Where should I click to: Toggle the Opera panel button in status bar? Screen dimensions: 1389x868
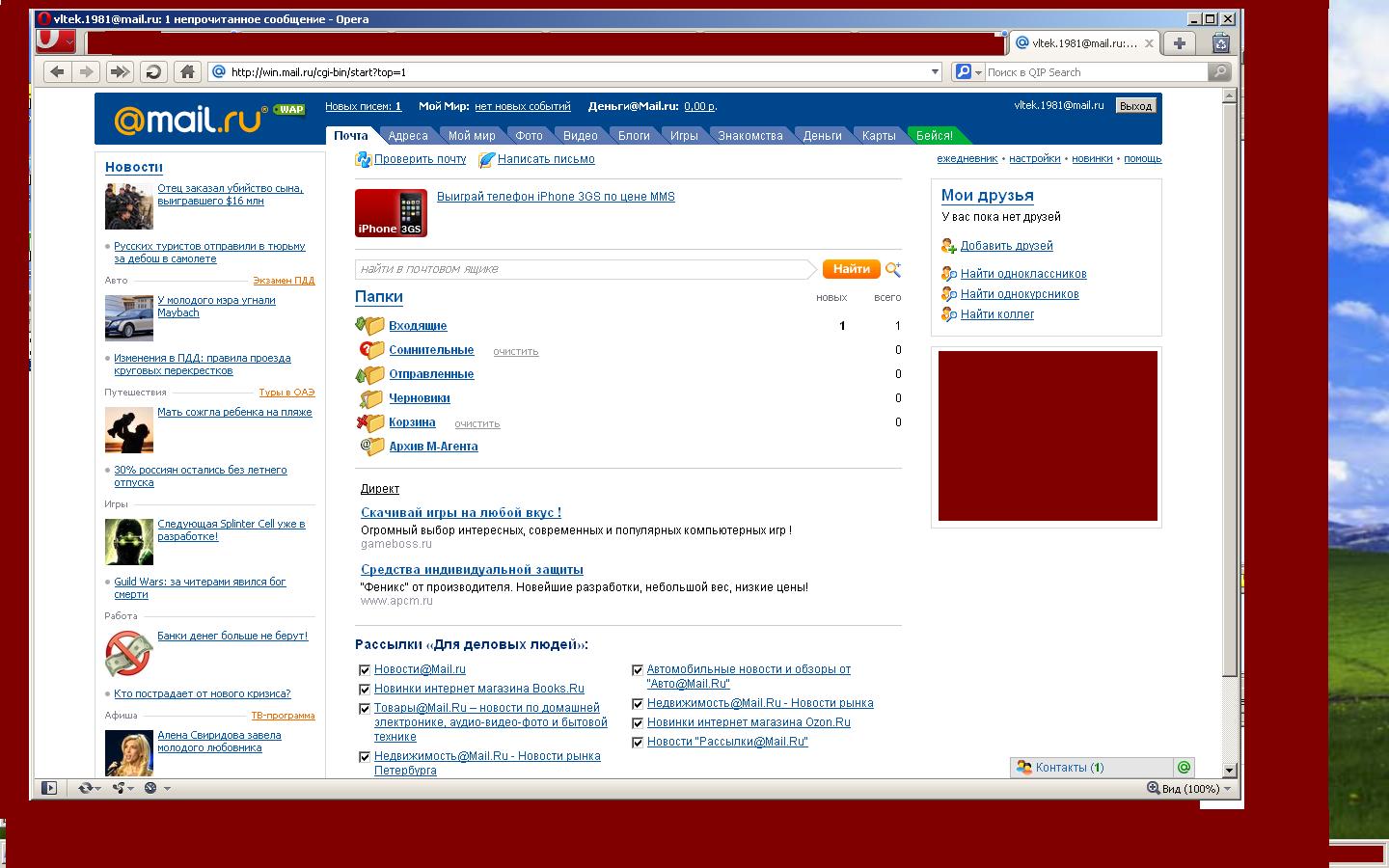pyautogui.click(x=49, y=788)
